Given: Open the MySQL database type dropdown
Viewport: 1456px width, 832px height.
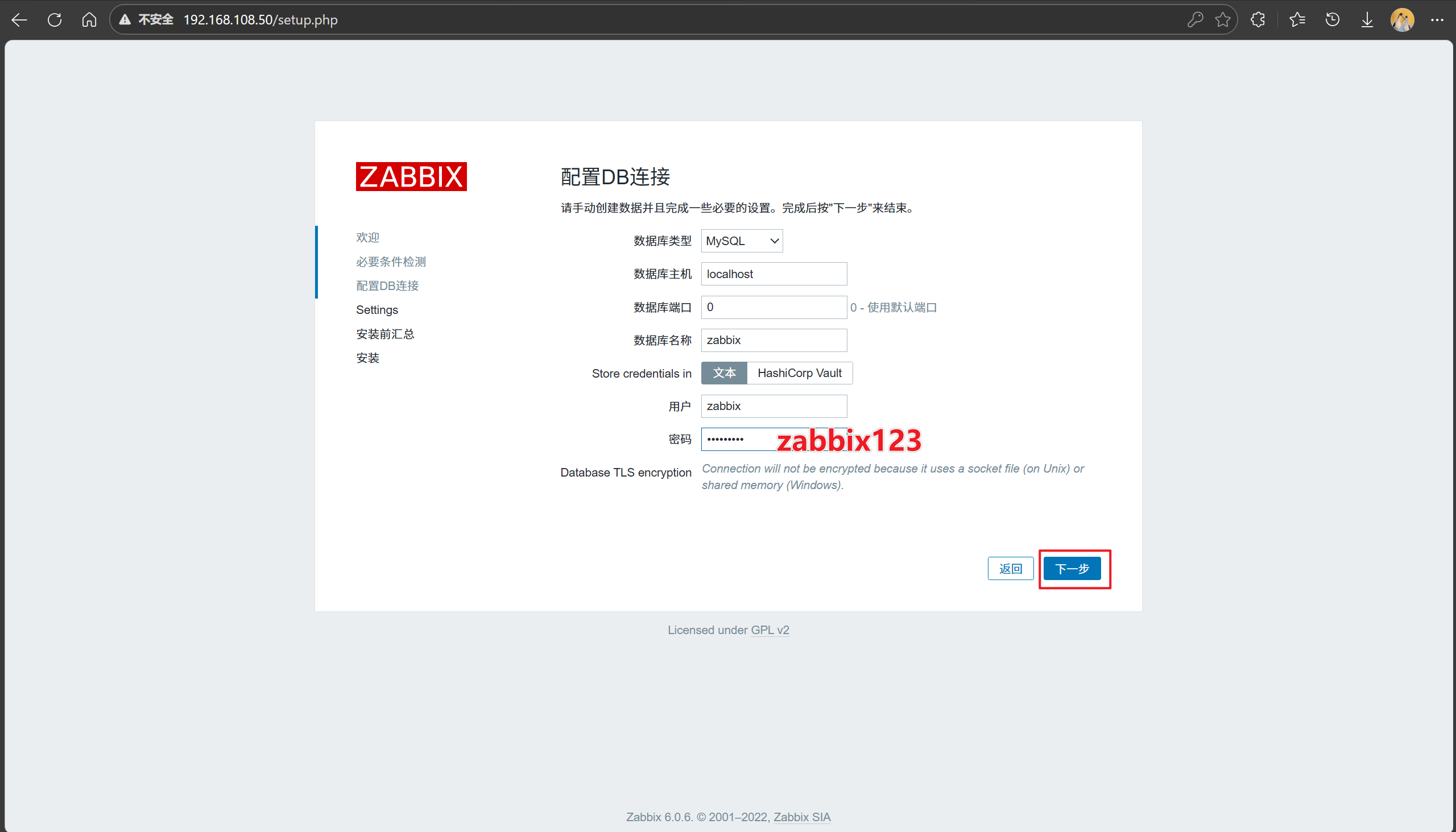Looking at the screenshot, I should click(x=742, y=241).
